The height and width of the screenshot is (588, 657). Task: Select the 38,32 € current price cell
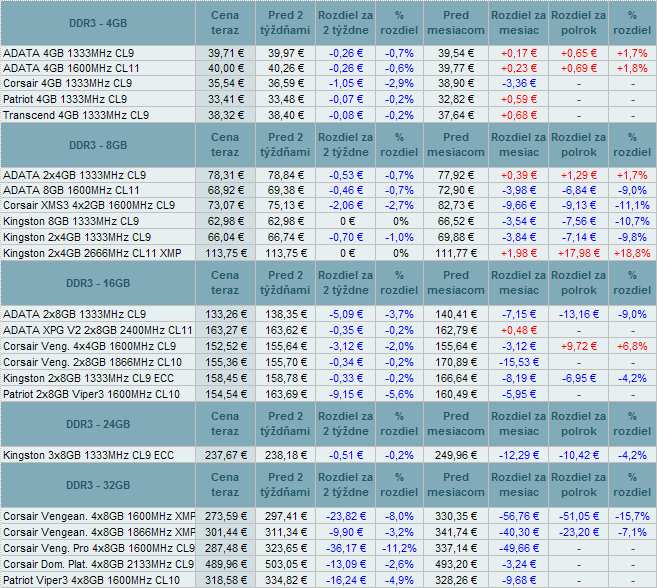pyautogui.click(x=226, y=115)
